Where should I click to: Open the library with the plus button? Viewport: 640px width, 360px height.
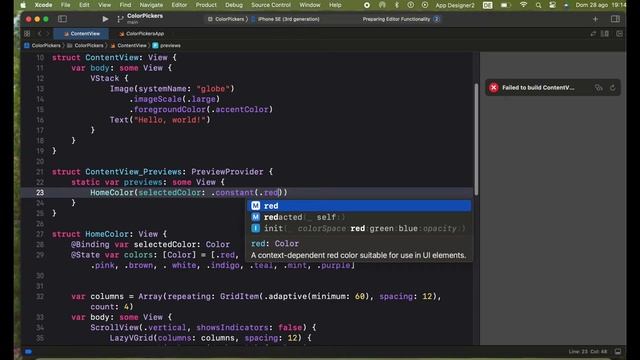(595, 19)
